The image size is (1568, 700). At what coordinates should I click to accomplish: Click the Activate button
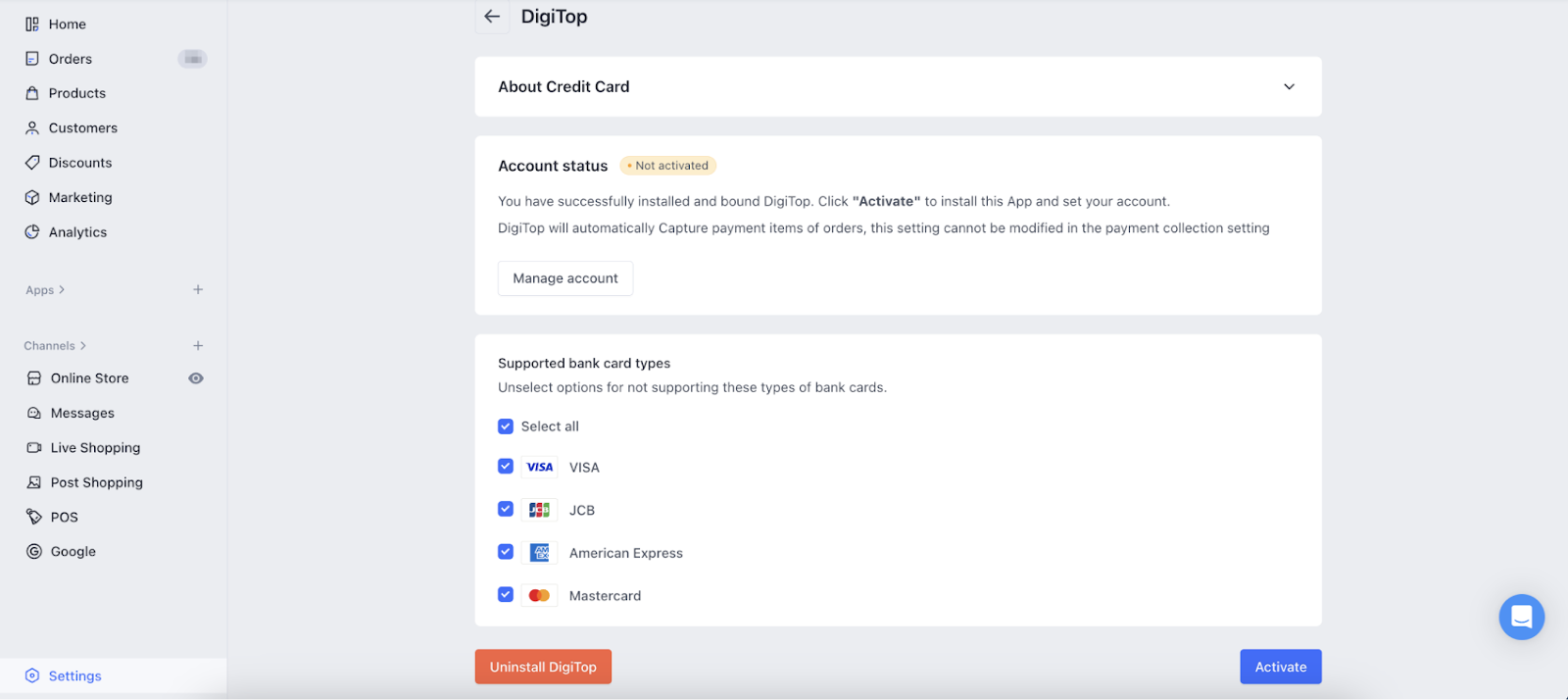click(1281, 667)
